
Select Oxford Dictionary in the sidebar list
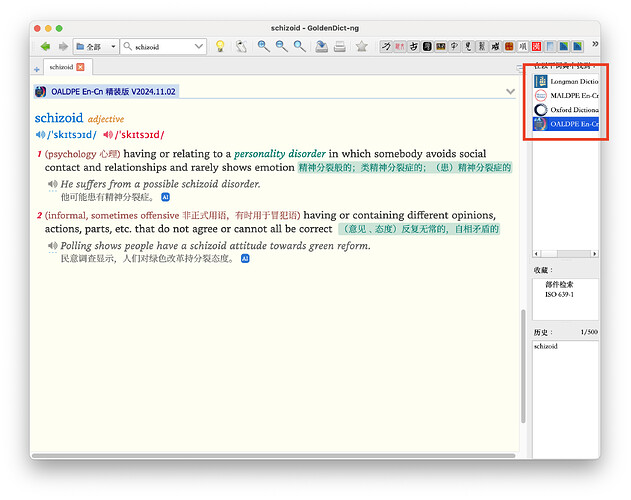click(x=566, y=110)
